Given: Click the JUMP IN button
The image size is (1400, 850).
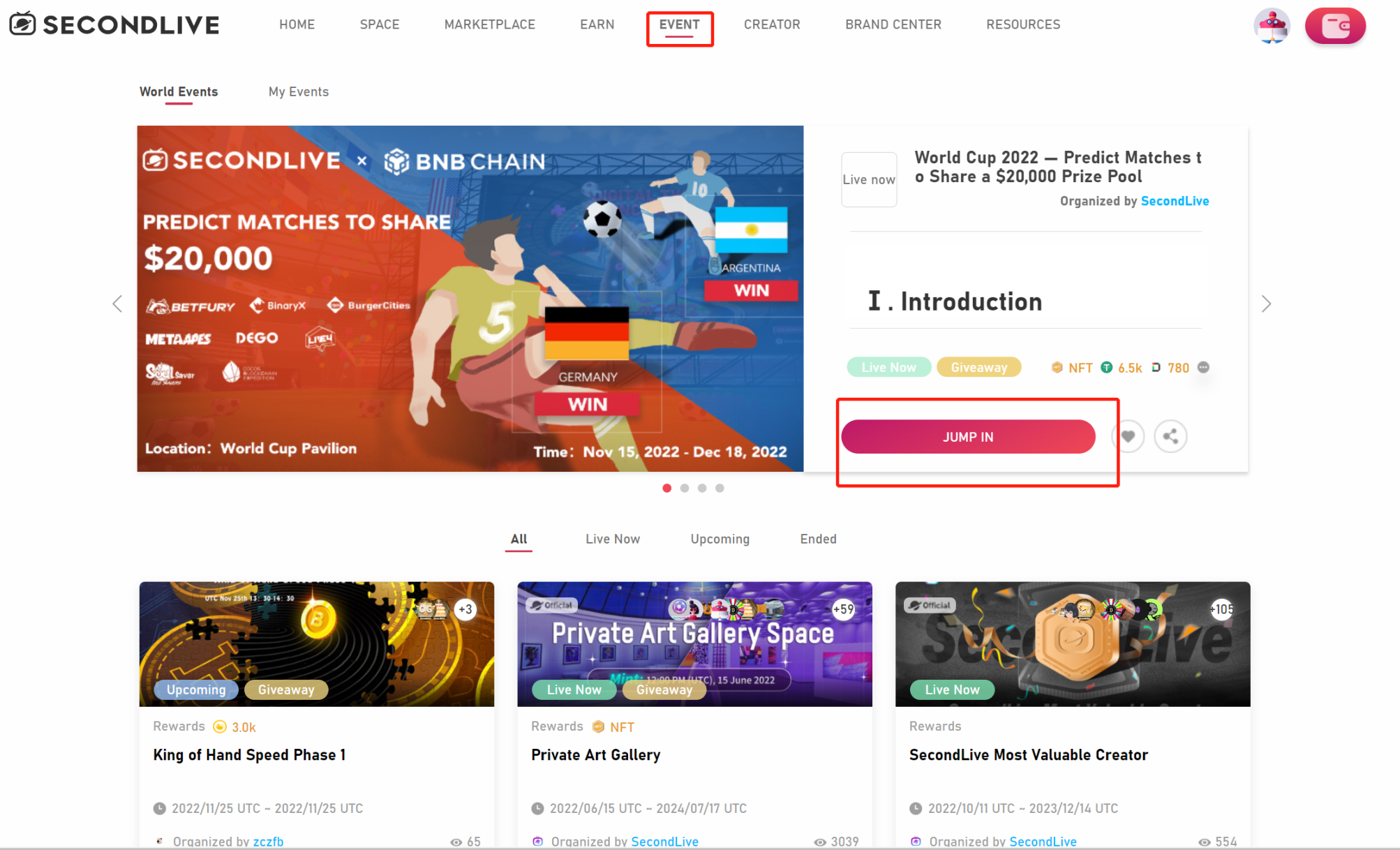Looking at the screenshot, I should (968, 437).
